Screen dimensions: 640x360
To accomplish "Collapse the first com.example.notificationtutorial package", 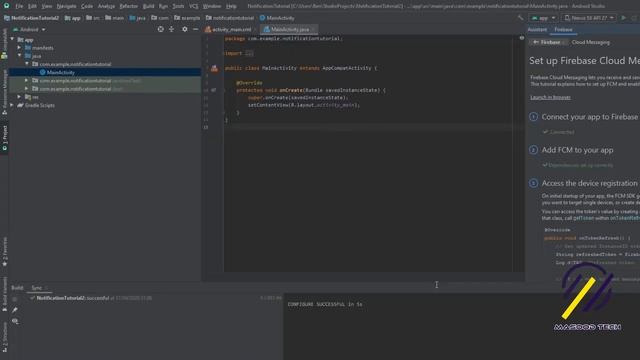I will pyautogui.click(x=27, y=64).
